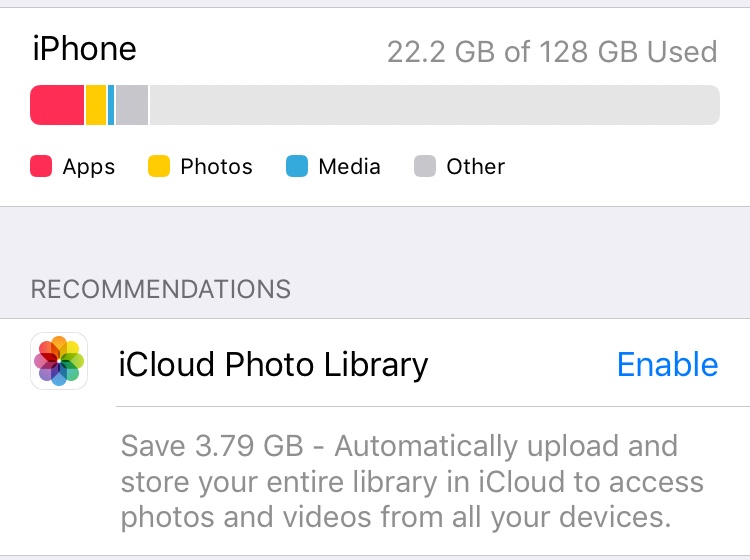Tap the Media legend label
The image size is (750, 560).
(x=349, y=166)
